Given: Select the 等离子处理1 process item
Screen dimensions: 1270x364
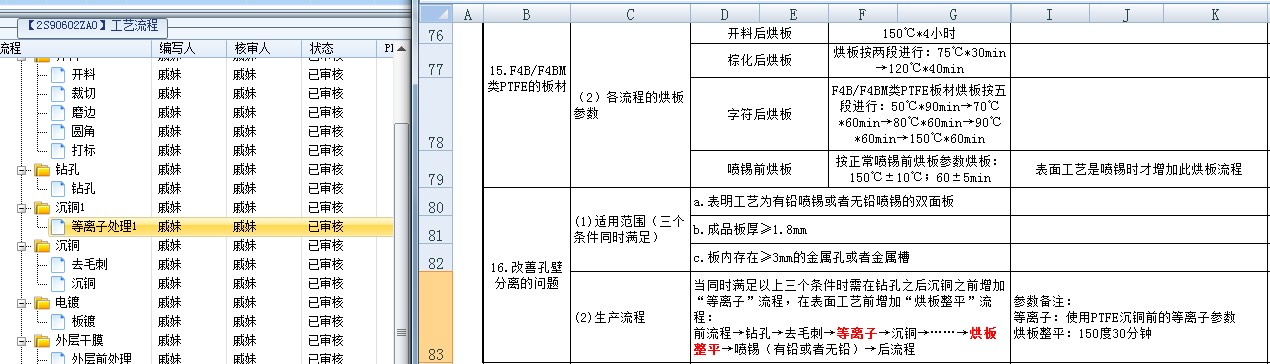Looking at the screenshot, I should click(x=104, y=227).
